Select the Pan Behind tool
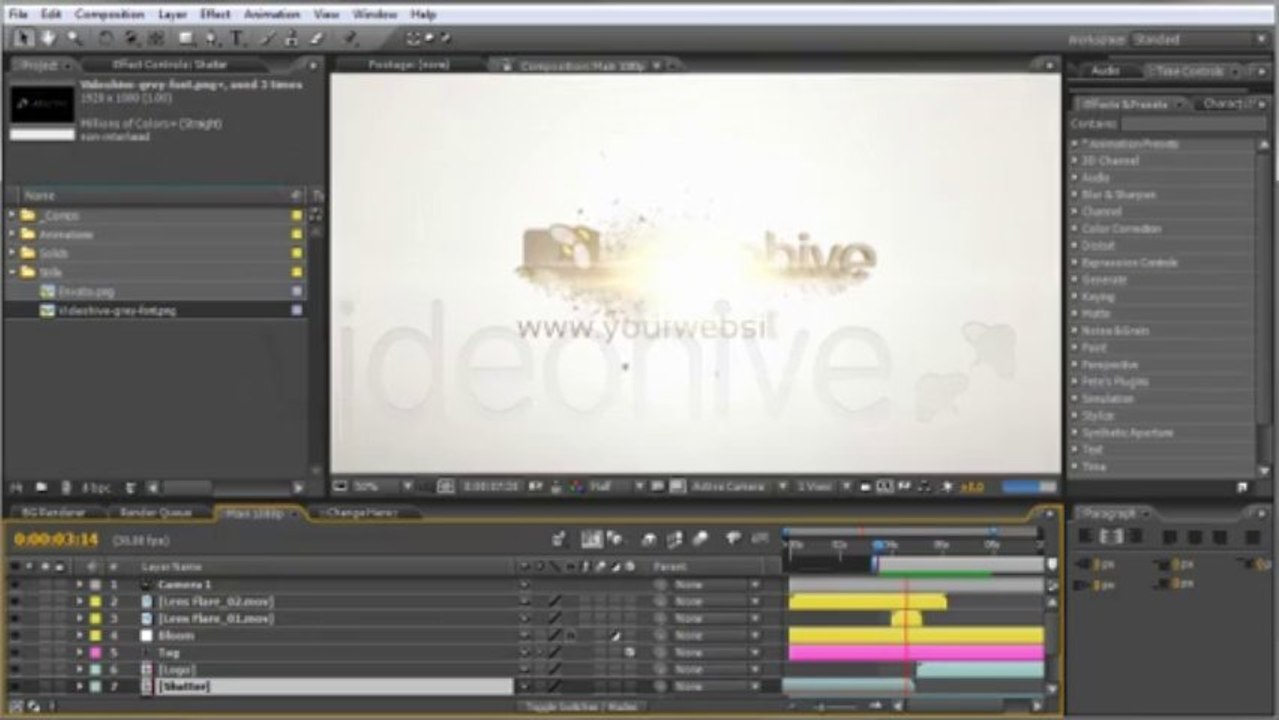This screenshot has width=1279, height=720. 156,38
